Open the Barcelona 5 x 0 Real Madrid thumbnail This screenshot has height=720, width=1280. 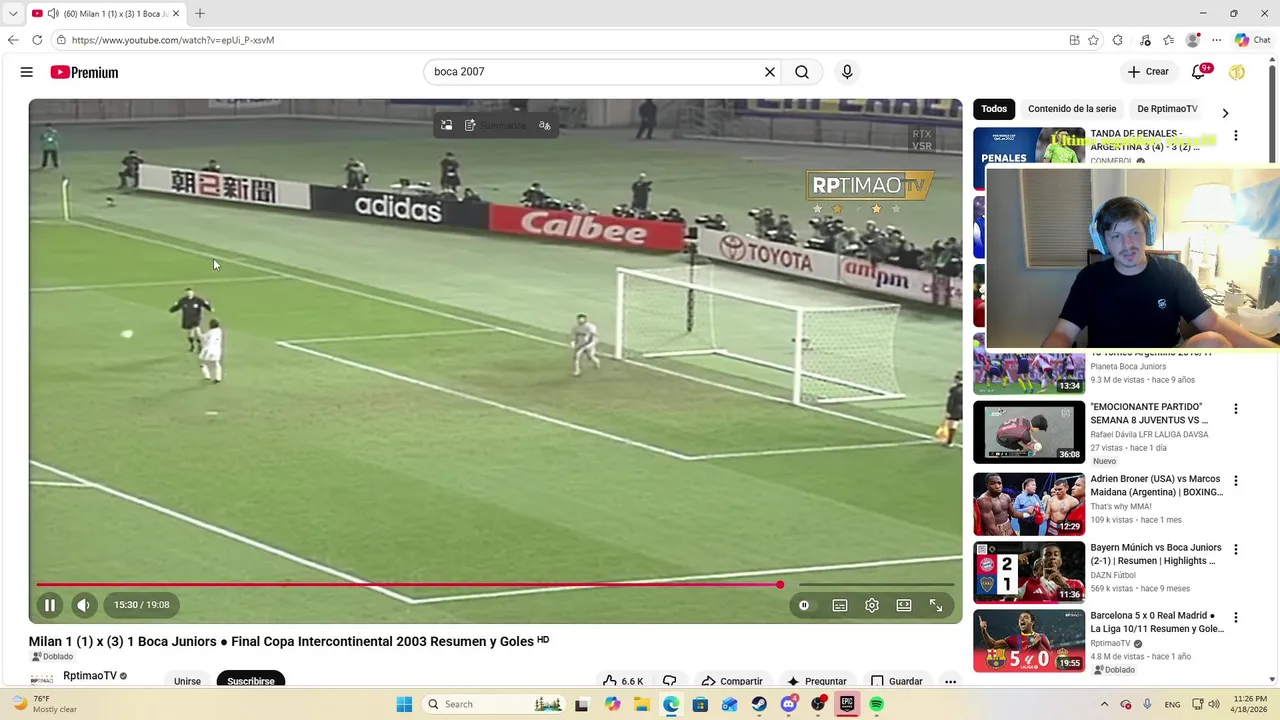click(1029, 641)
